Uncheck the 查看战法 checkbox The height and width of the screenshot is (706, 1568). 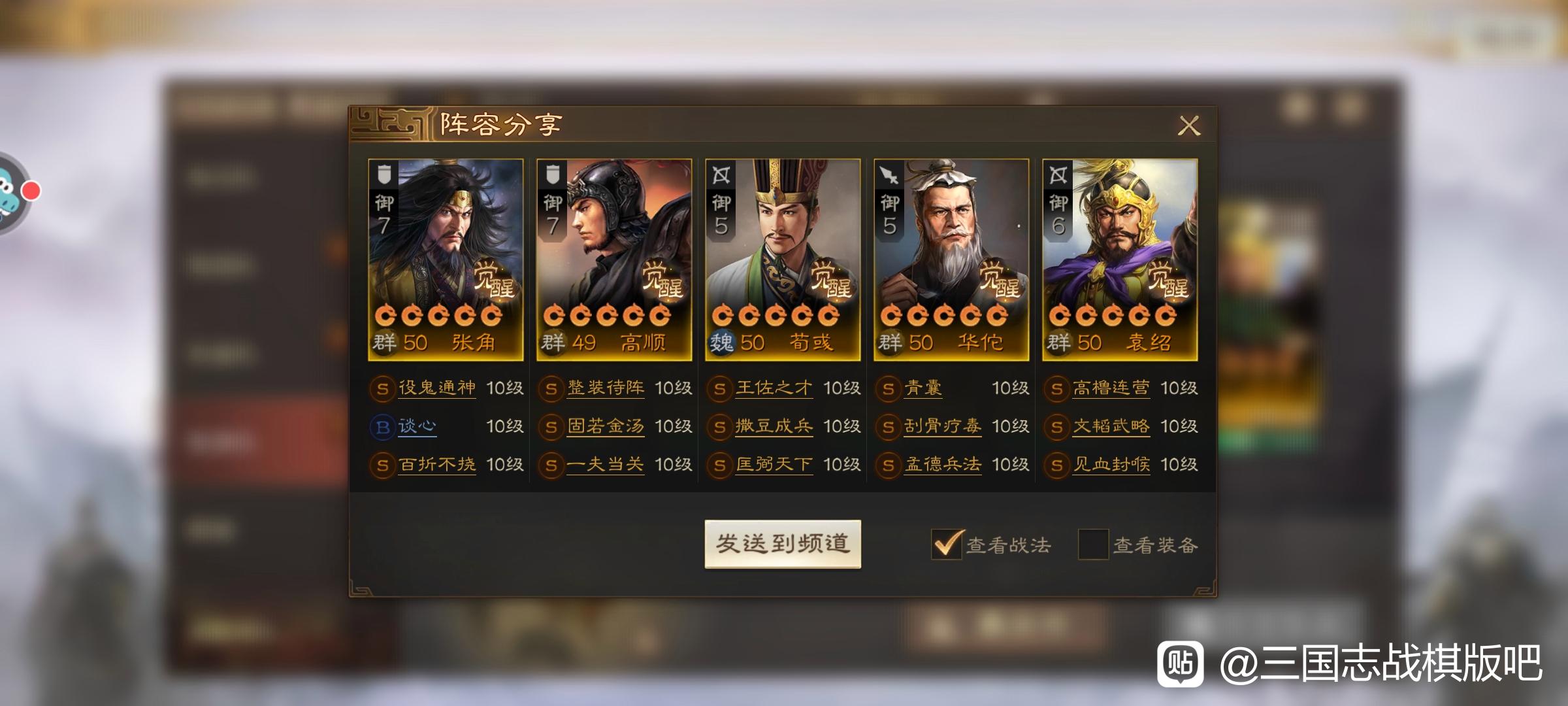[x=947, y=544]
